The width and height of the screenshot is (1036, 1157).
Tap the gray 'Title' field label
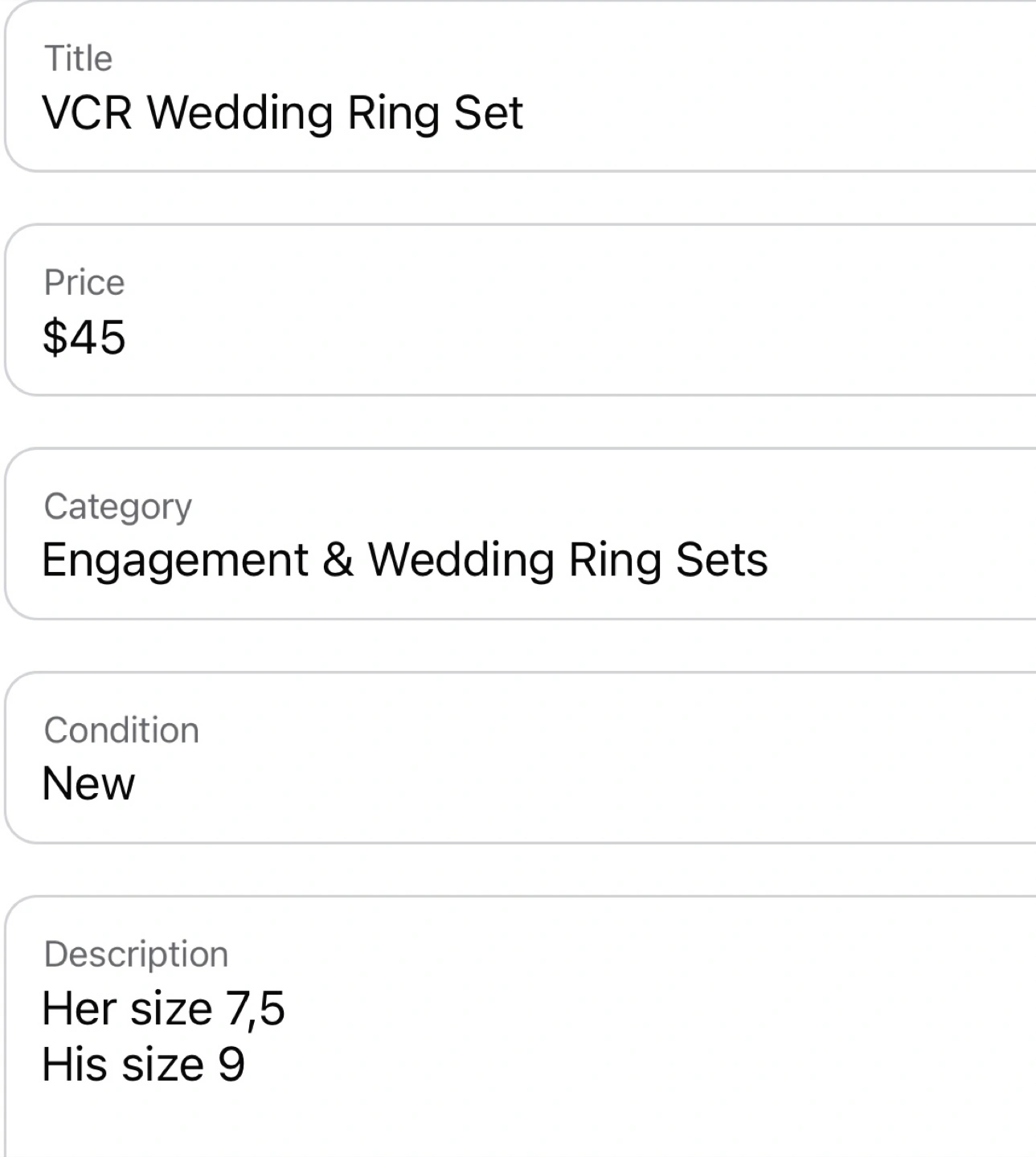tap(78, 59)
